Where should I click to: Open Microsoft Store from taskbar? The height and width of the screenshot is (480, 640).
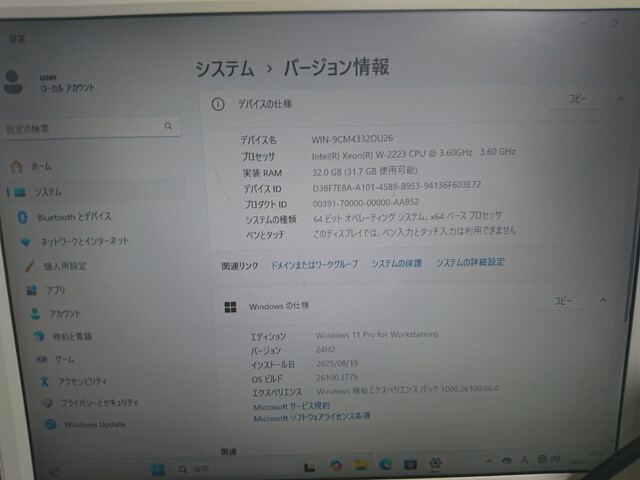click(410, 464)
